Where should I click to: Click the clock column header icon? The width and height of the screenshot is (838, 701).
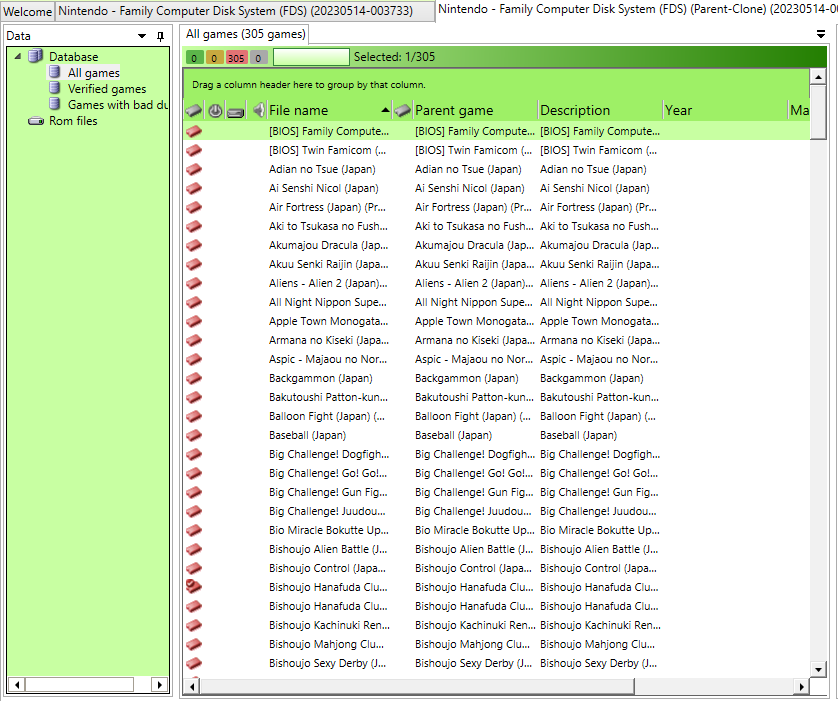pos(215,111)
